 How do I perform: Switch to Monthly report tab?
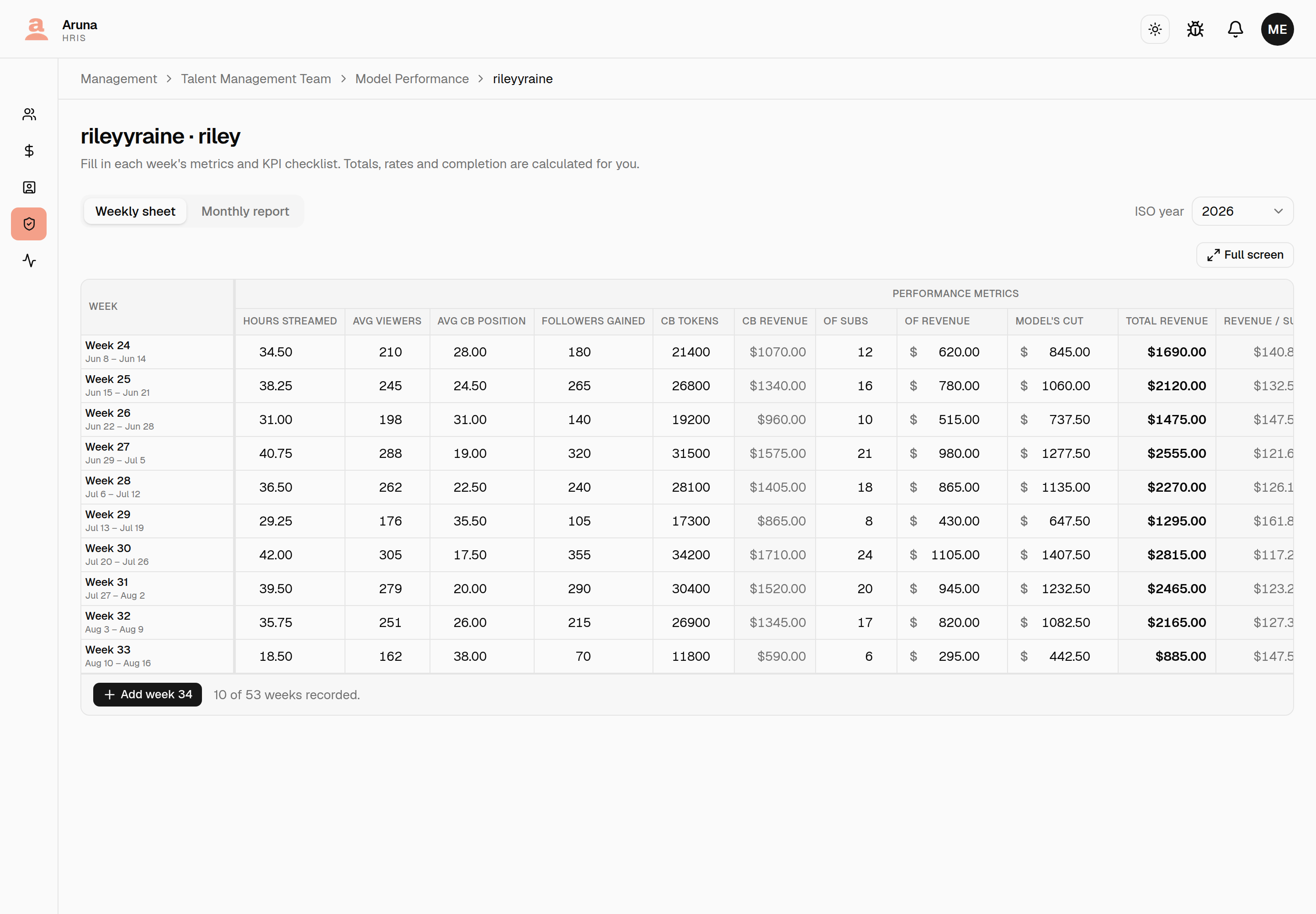245,211
